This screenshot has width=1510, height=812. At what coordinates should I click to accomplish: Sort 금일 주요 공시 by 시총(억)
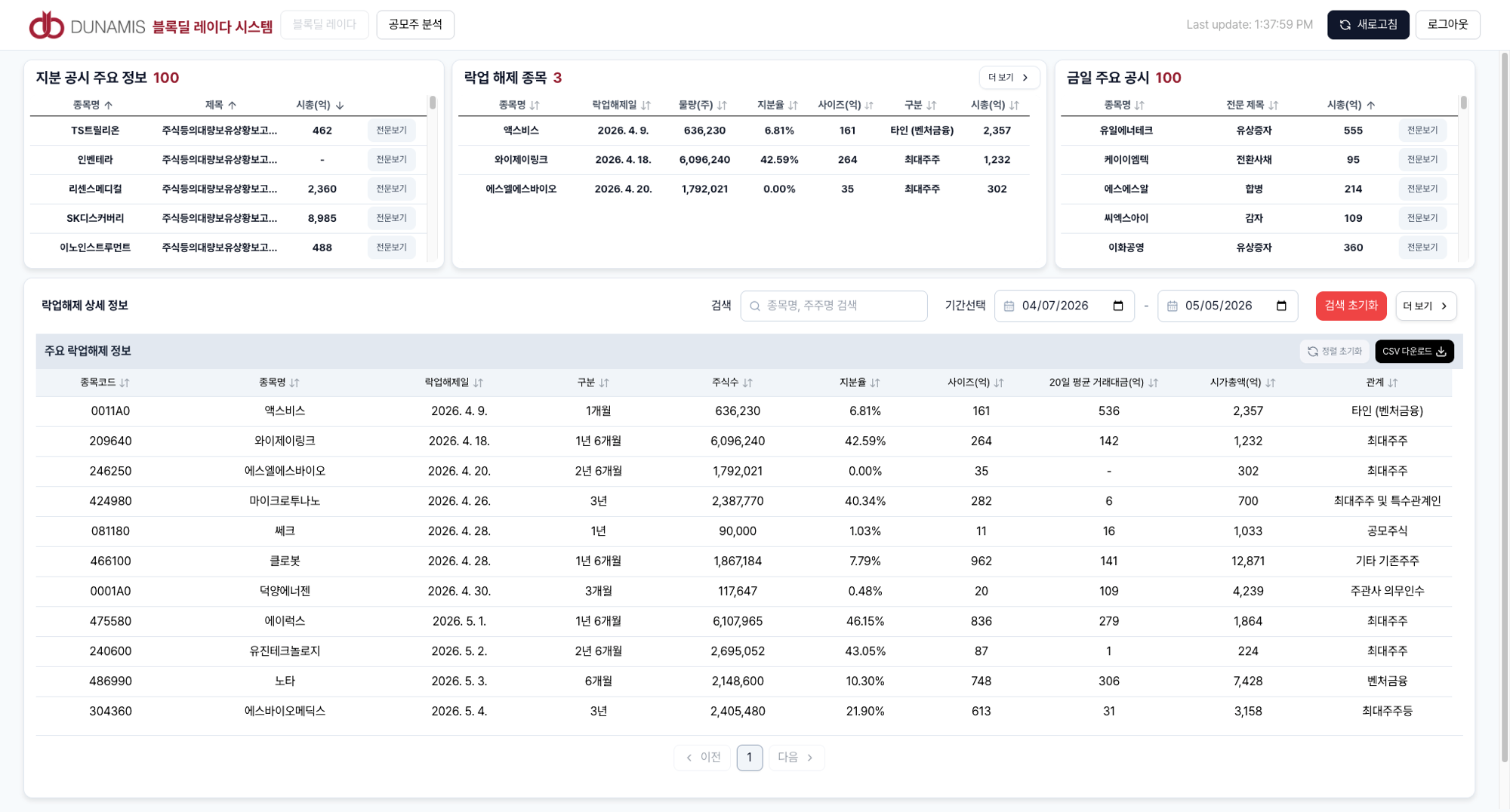[1370, 105]
